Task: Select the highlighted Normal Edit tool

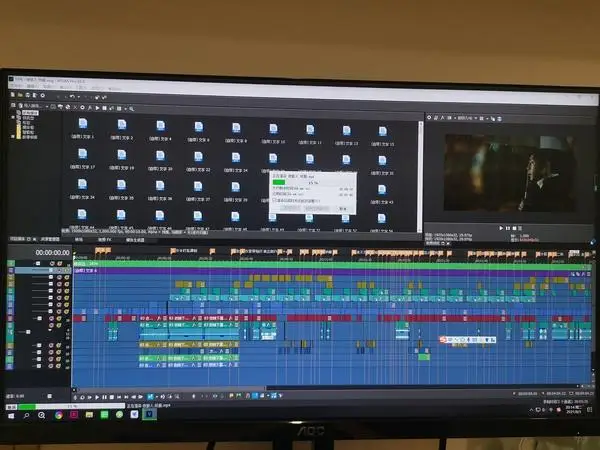Action: click(x=150, y=397)
